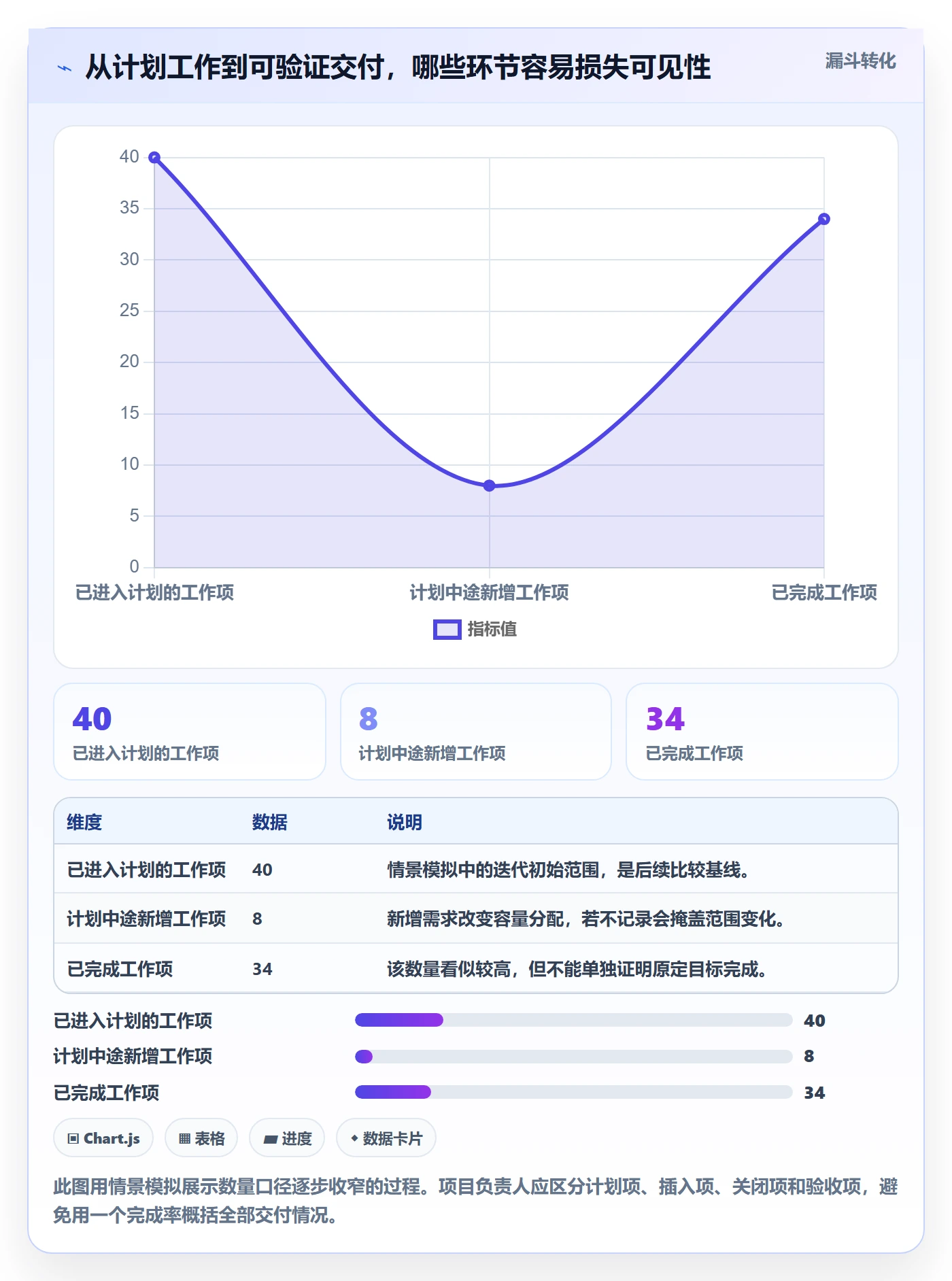Image resolution: width=952 pixels, height=1281 pixels.
Task: Click the footer paragraph starting 此图用情景模拟
Action: point(475,1200)
